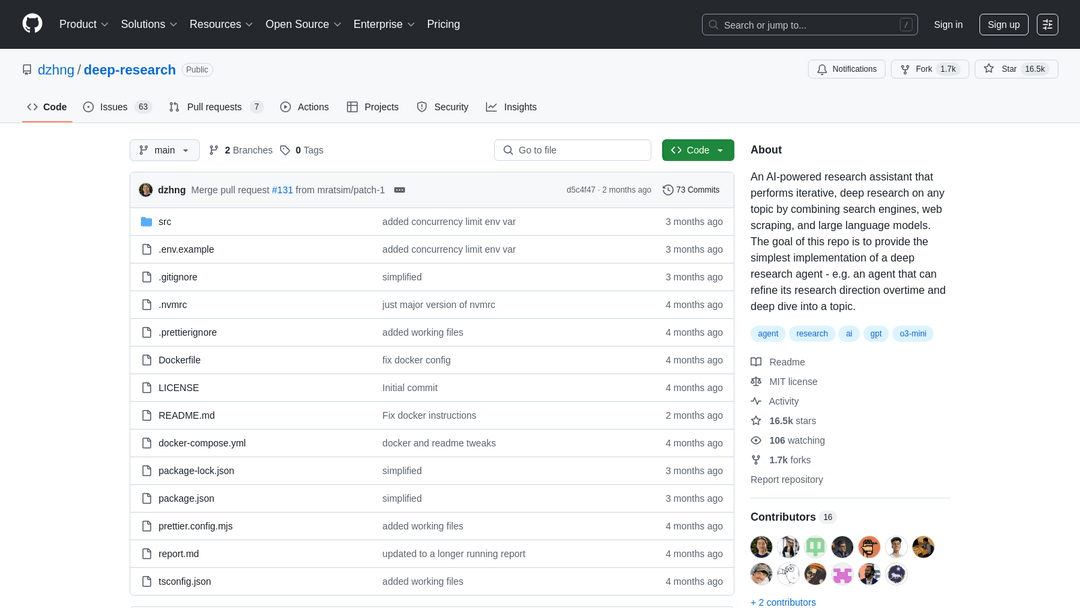Open the report.md file
Image resolution: width=1080 pixels, height=608 pixels.
coord(178,554)
